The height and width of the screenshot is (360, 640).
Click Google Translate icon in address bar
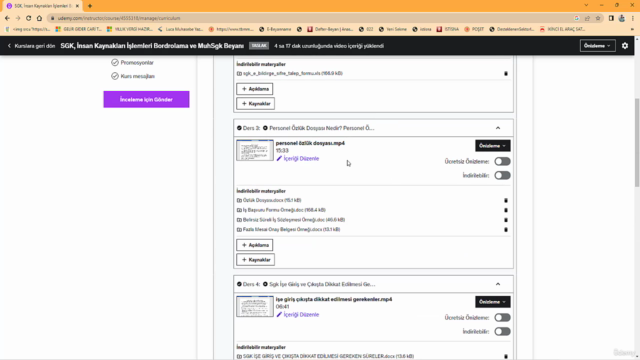click(x=577, y=18)
